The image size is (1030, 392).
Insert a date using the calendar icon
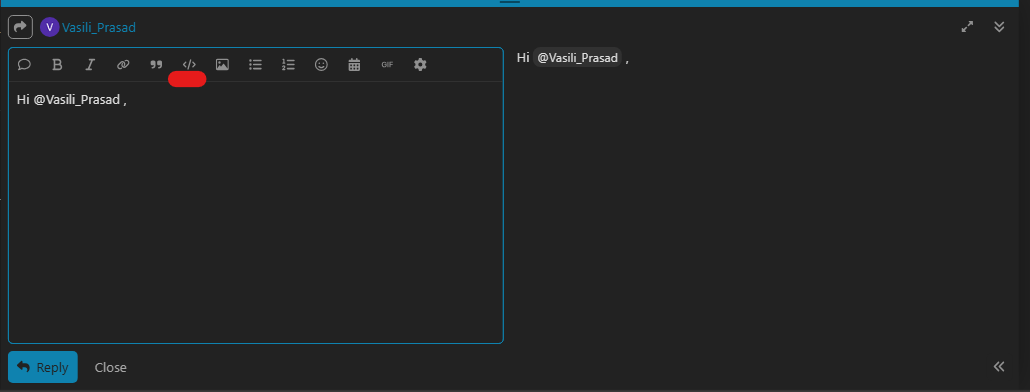point(354,64)
